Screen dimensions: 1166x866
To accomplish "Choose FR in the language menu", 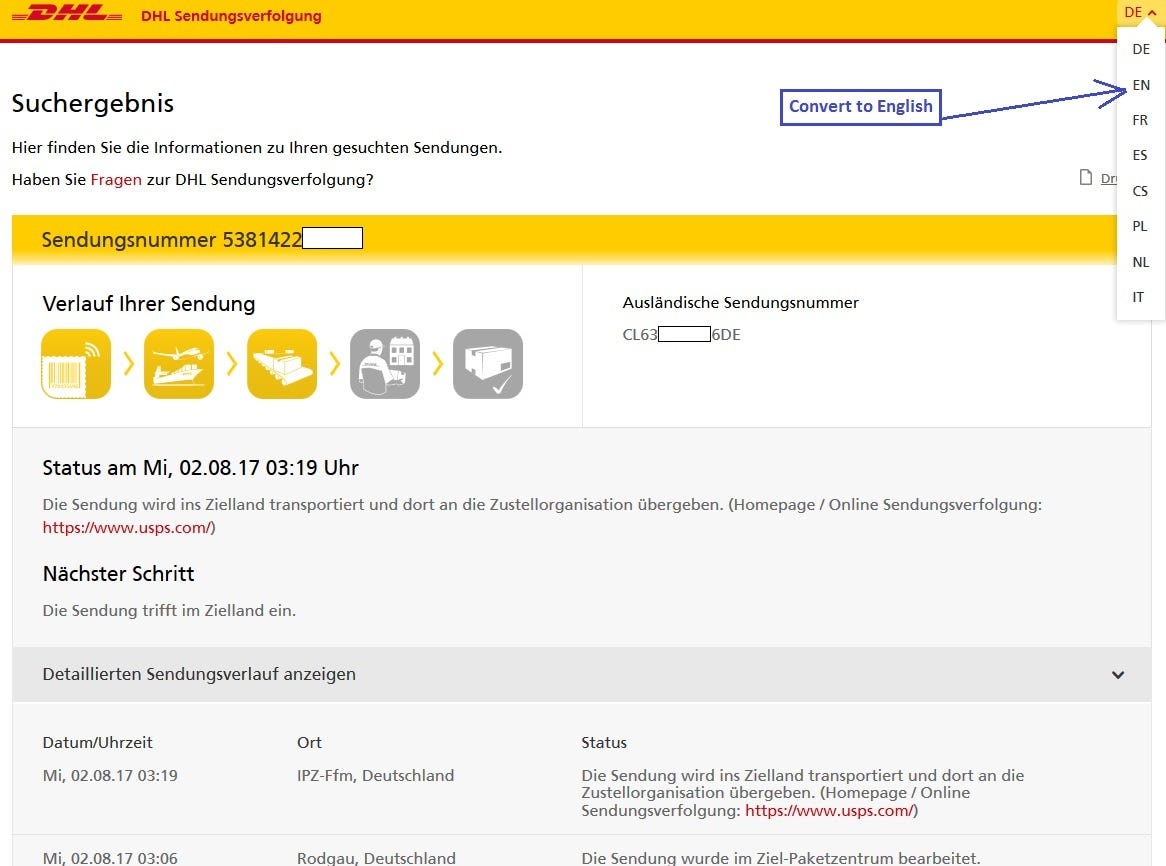I will click(1140, 119).
